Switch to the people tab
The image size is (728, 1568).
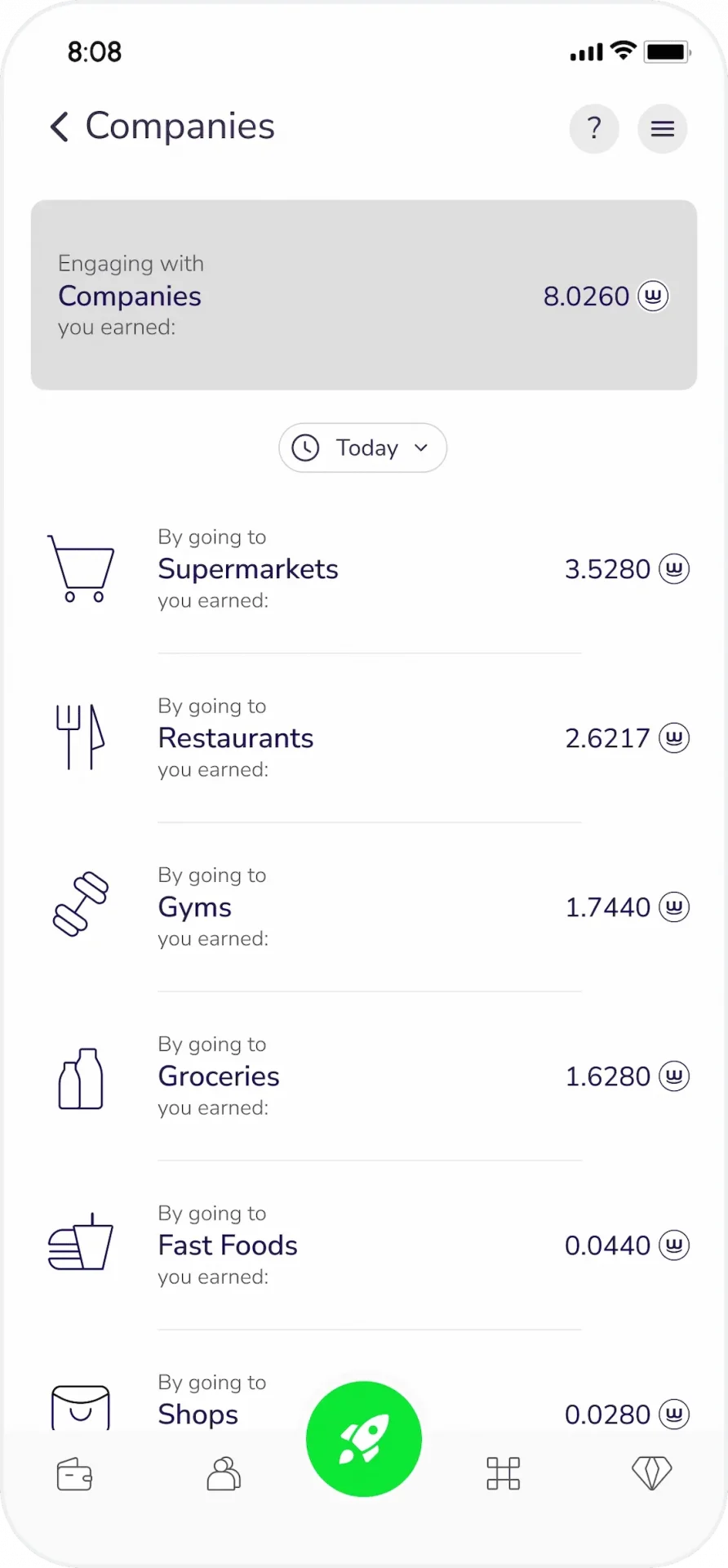[224, 1474]
